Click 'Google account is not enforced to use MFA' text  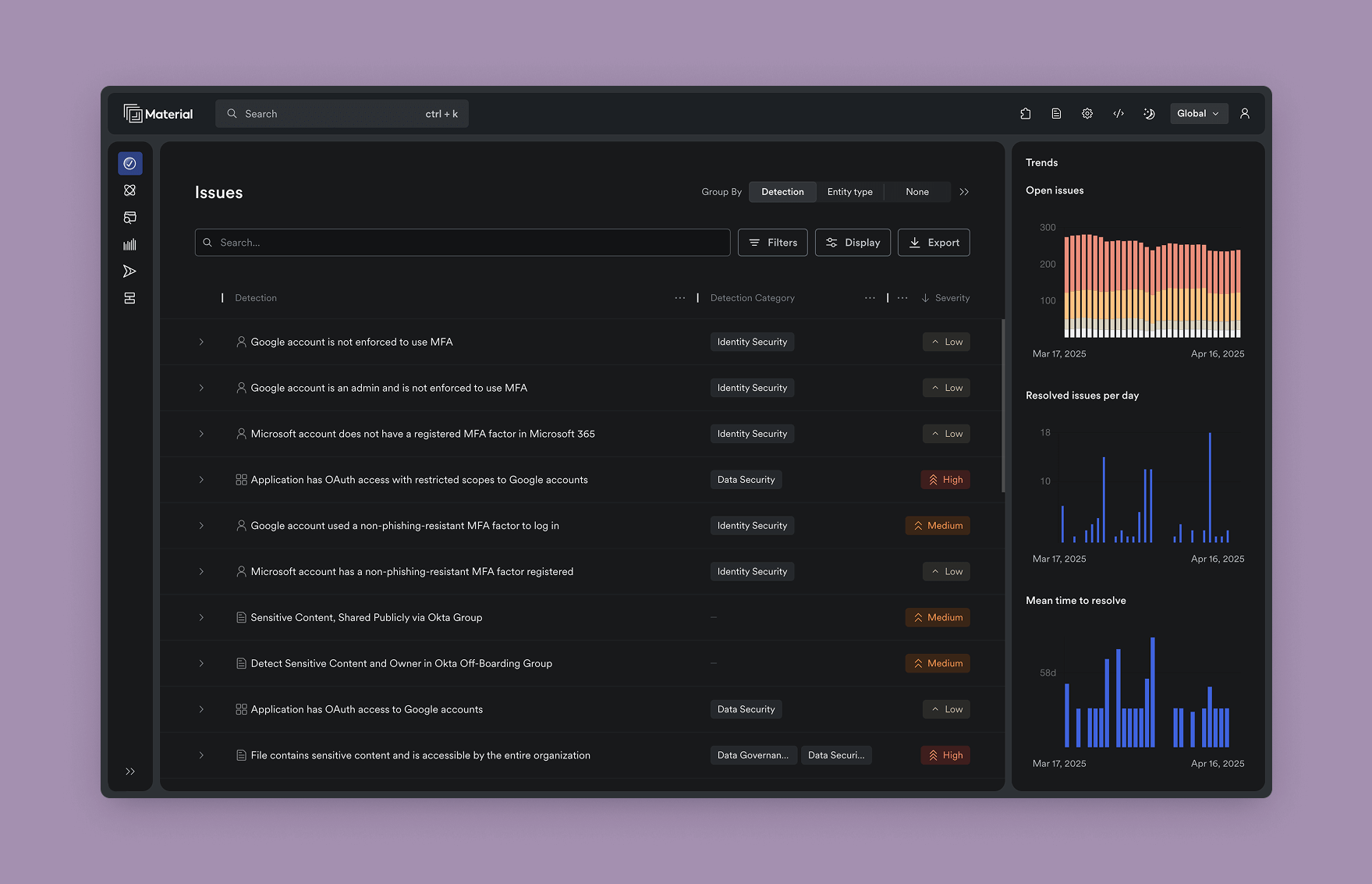[x=352, y=342]
